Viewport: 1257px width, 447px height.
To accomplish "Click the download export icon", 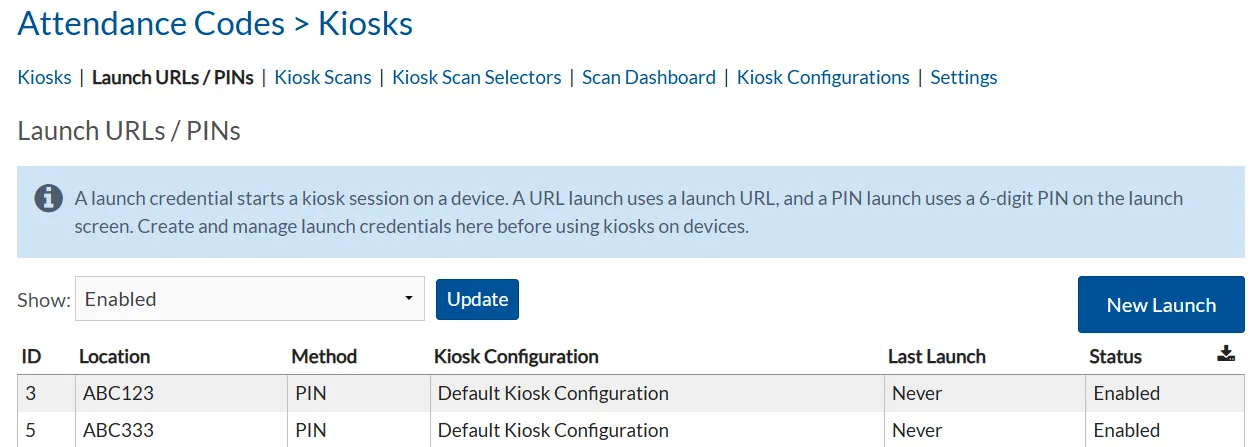I will [1225, 354].
